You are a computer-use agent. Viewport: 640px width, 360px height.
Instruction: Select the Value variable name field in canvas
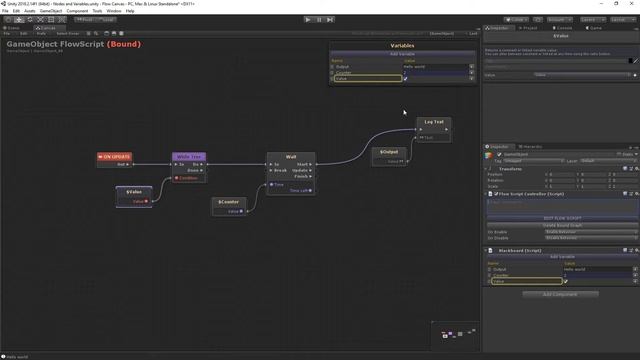click(x=368, y=78)
